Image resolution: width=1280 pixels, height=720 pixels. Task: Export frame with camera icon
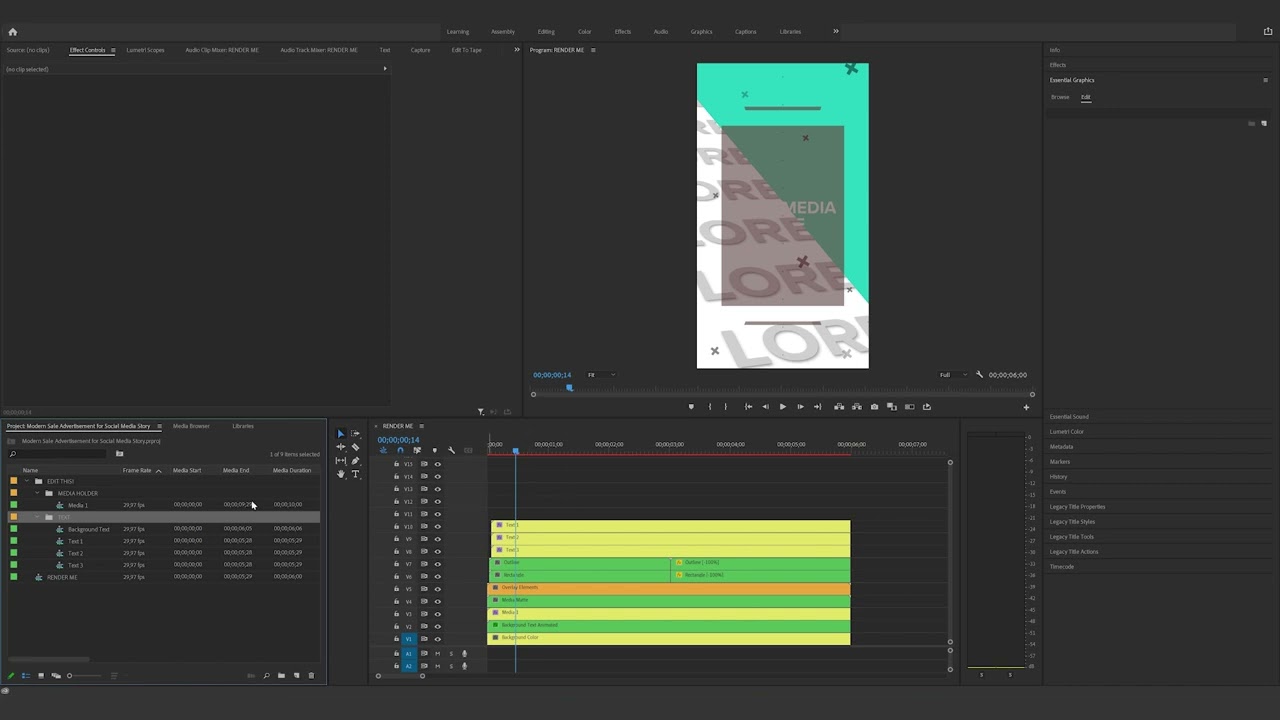click(874, 407)
